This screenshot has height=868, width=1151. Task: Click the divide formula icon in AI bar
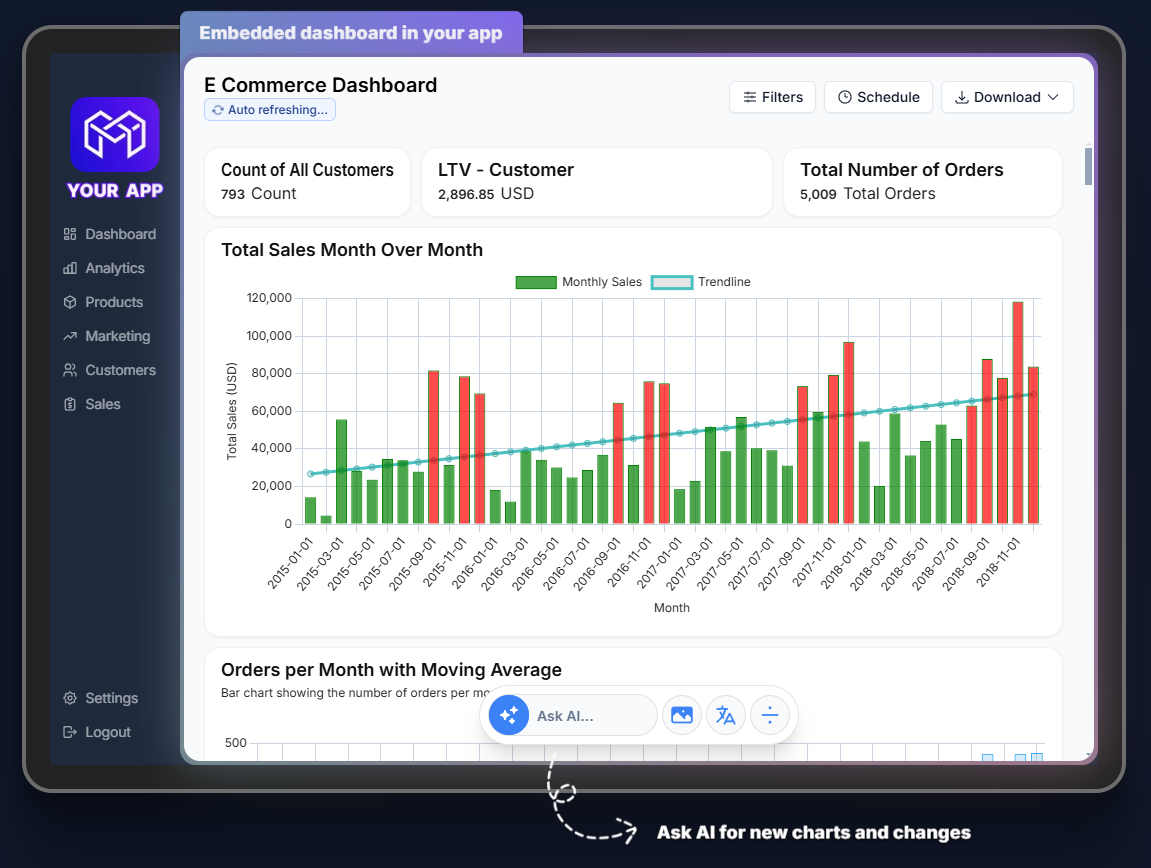(770, 715)
